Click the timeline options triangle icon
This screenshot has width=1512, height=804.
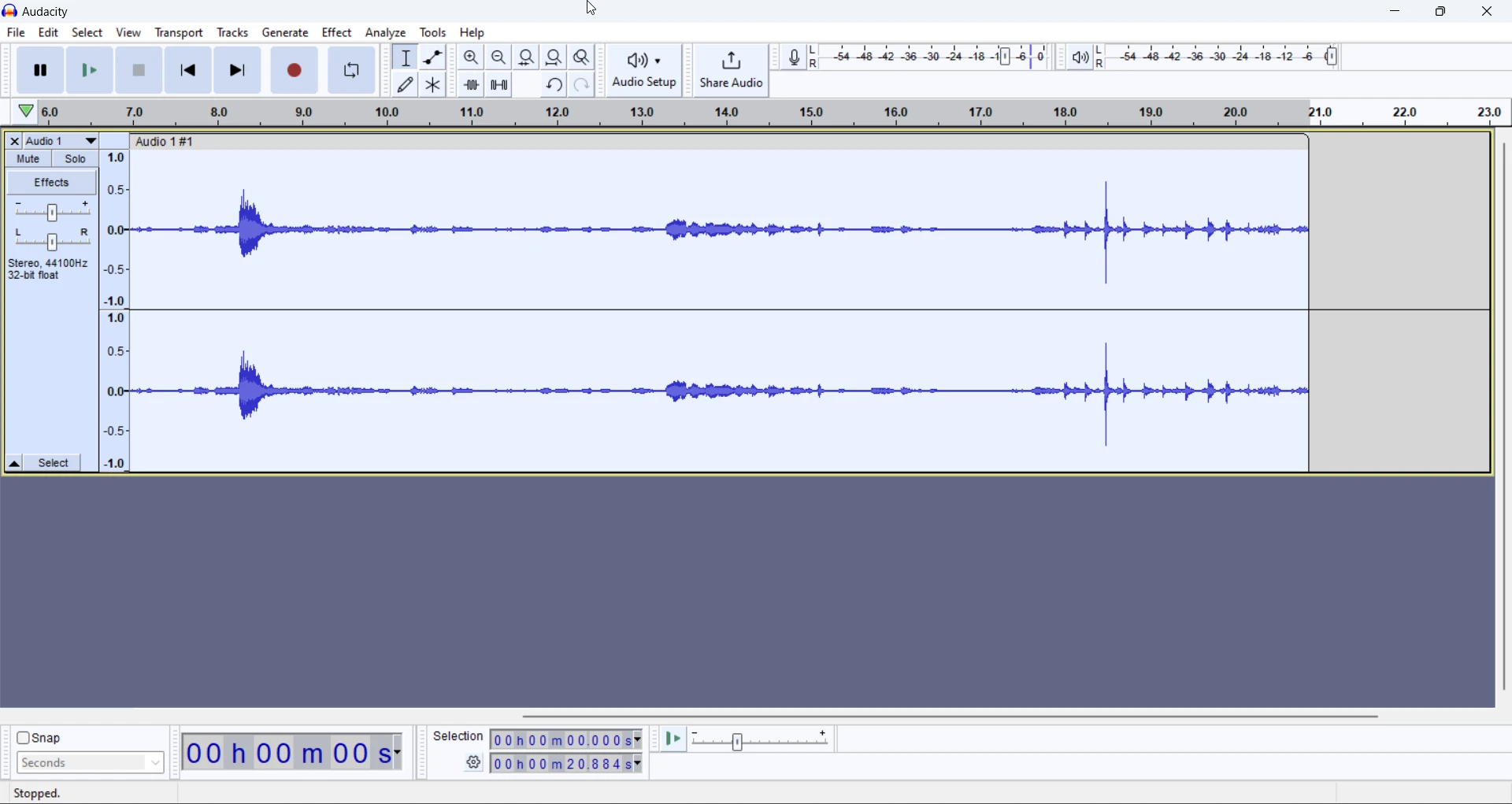click(x=26, y=112)
